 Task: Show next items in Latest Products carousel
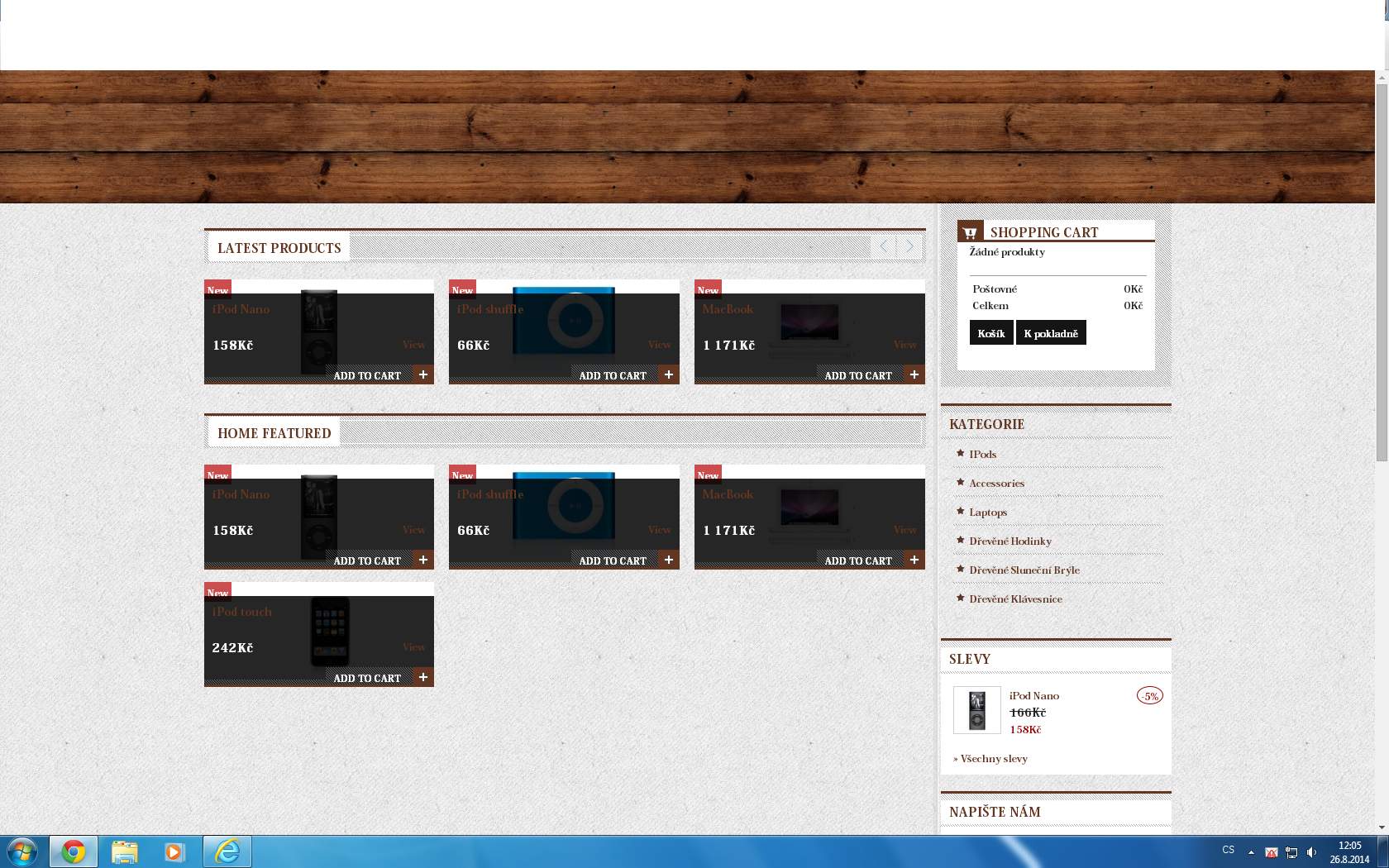909,246
